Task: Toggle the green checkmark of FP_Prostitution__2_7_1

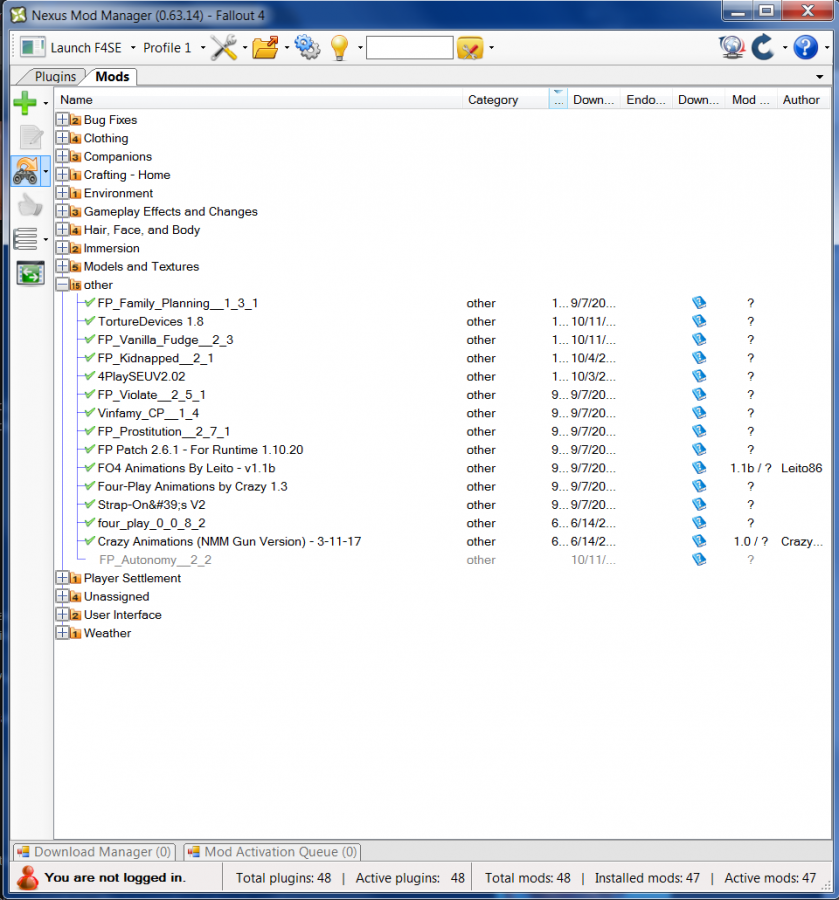Action: [90, 431]
